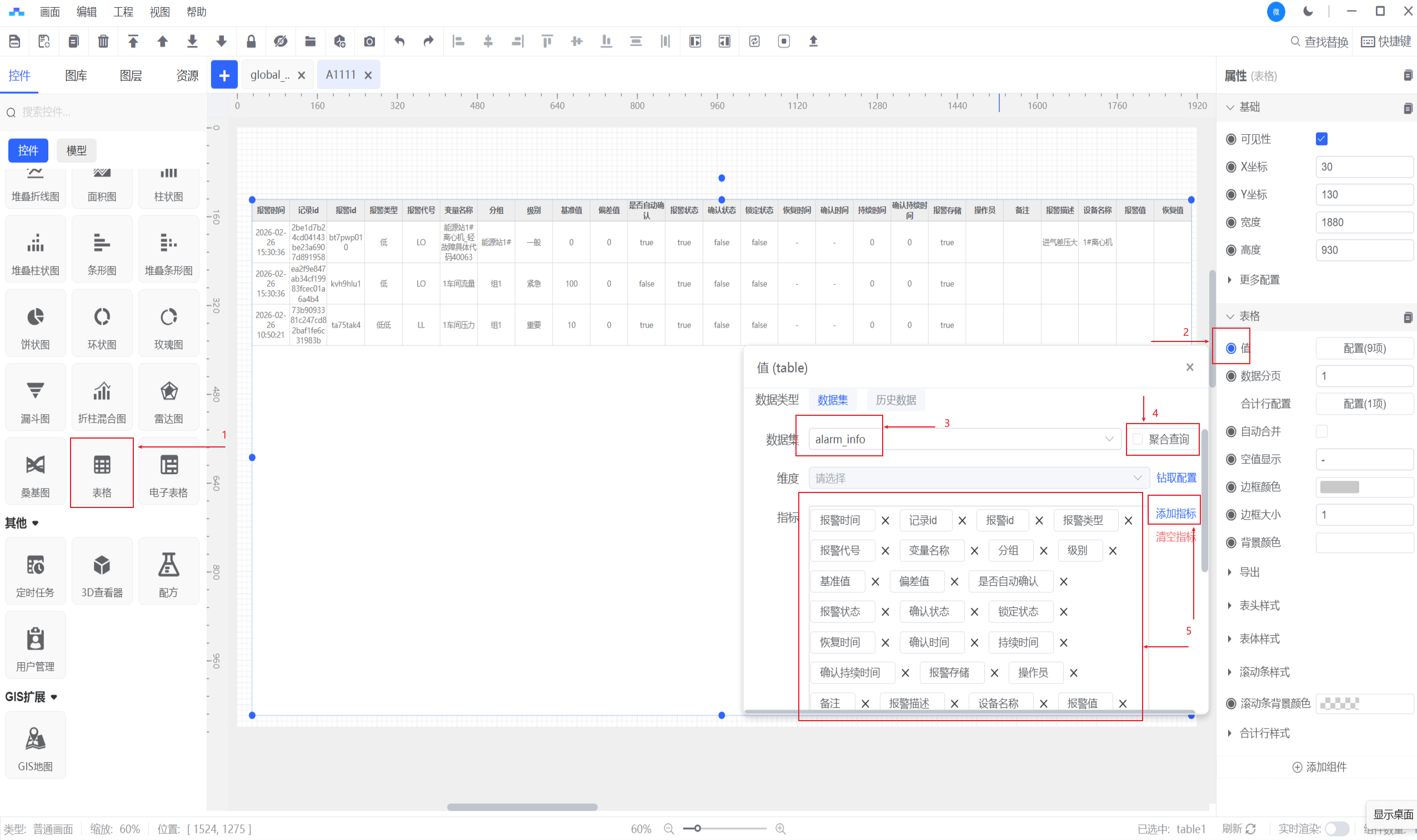Click the 清空指标 link
The height and width of the screenshot is (840, 1417).
pyautogui.click(x=1175, y=537)
